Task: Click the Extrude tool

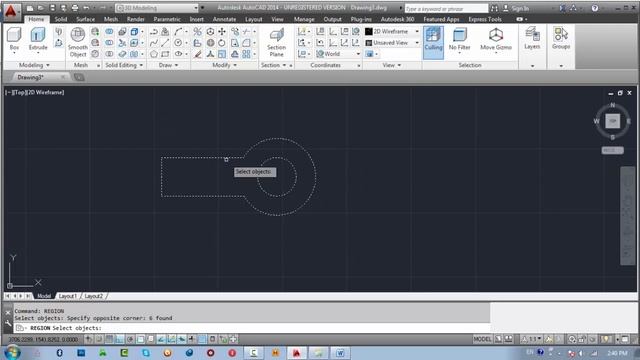Action: click(x=38, y=40)
